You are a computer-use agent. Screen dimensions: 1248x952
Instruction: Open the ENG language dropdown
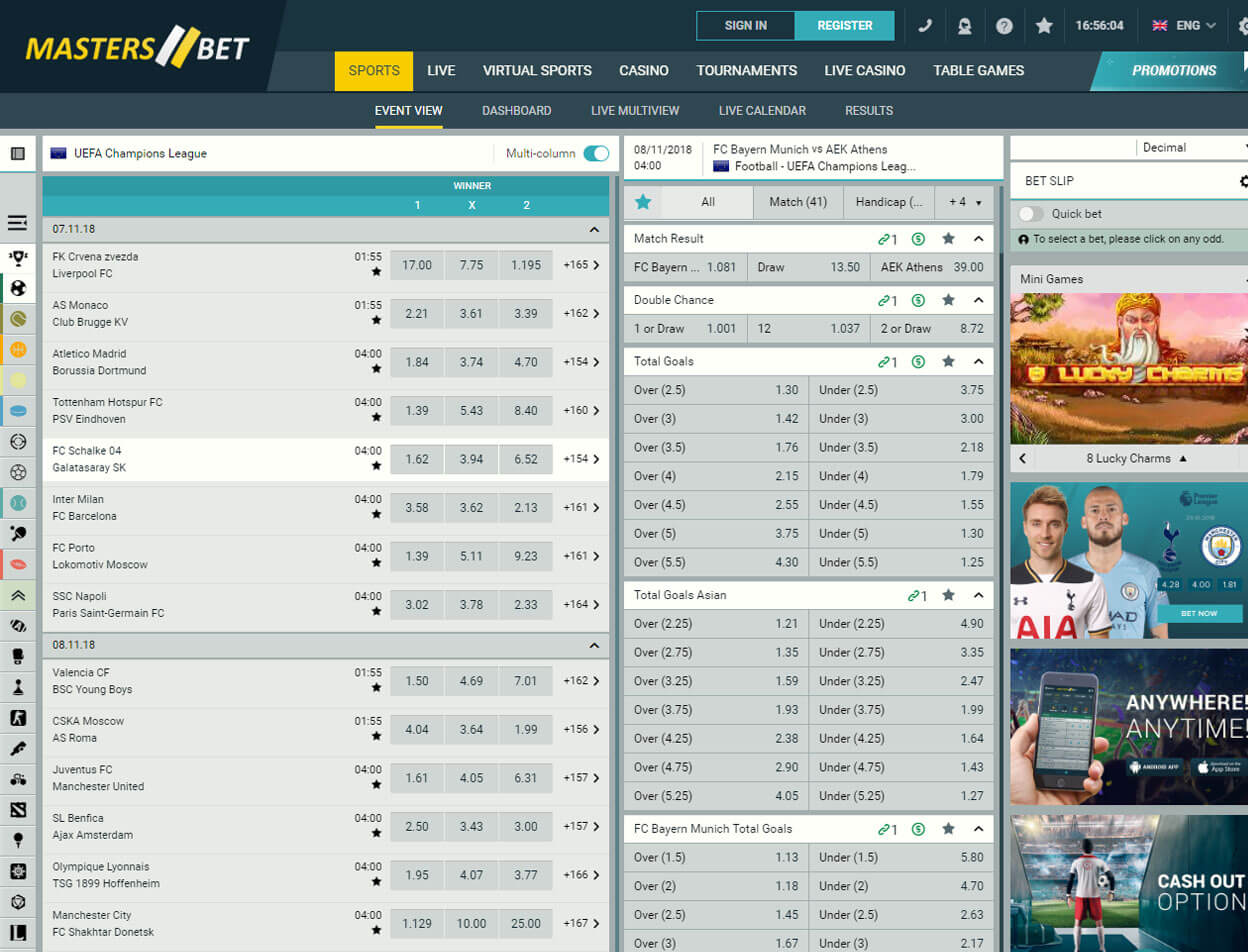point(1184,26)
